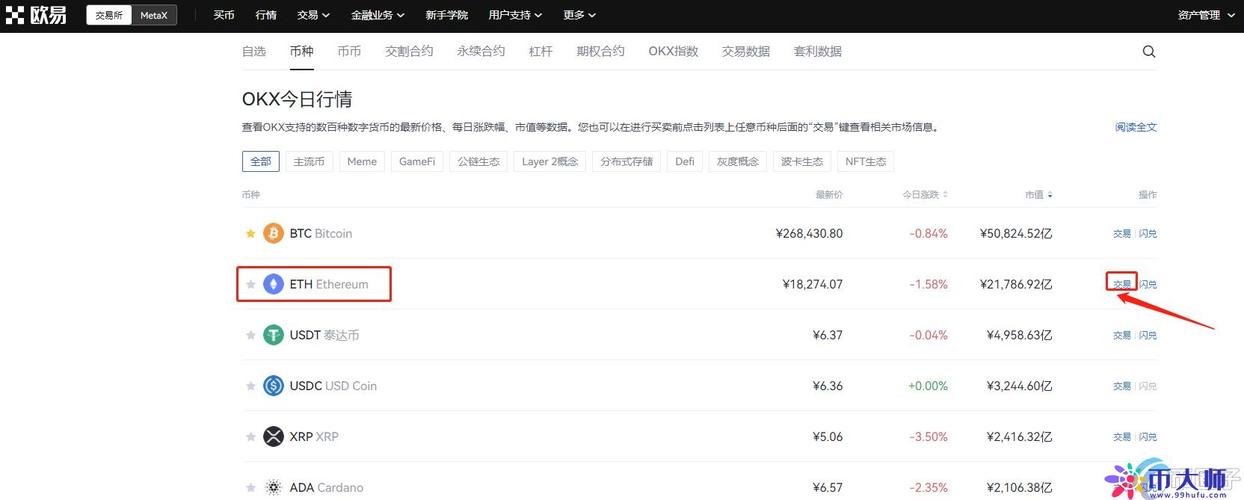Sort by 市值 column header
Screen dimensions: 1244x500
pos(1037,195)
